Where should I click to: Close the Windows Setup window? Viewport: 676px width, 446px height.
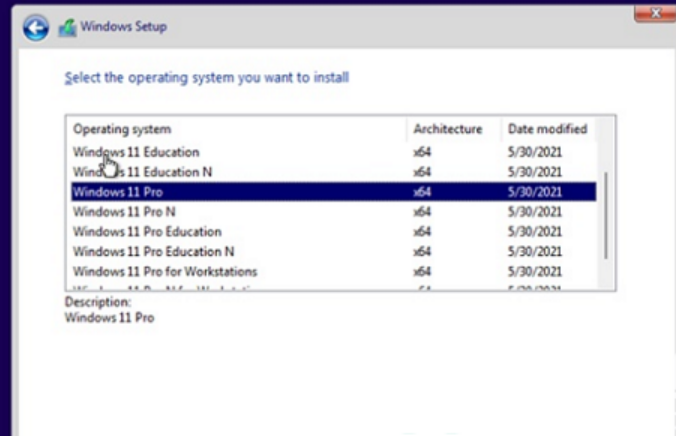pyautogui.click(x=655, y=13)
